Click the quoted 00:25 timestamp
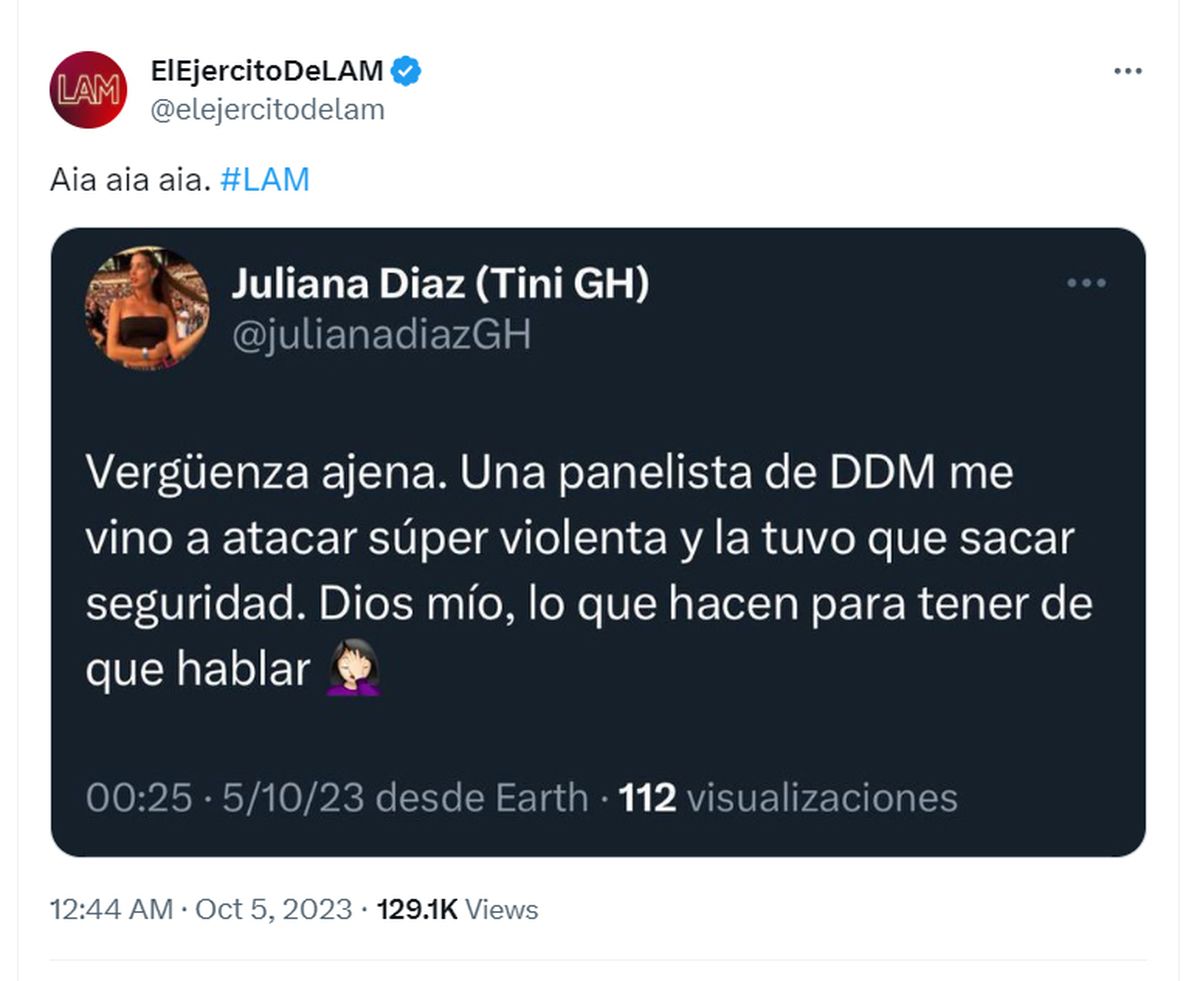Image resolution: width=1200 pixels, height=981 pixels. tap(139, 797)
